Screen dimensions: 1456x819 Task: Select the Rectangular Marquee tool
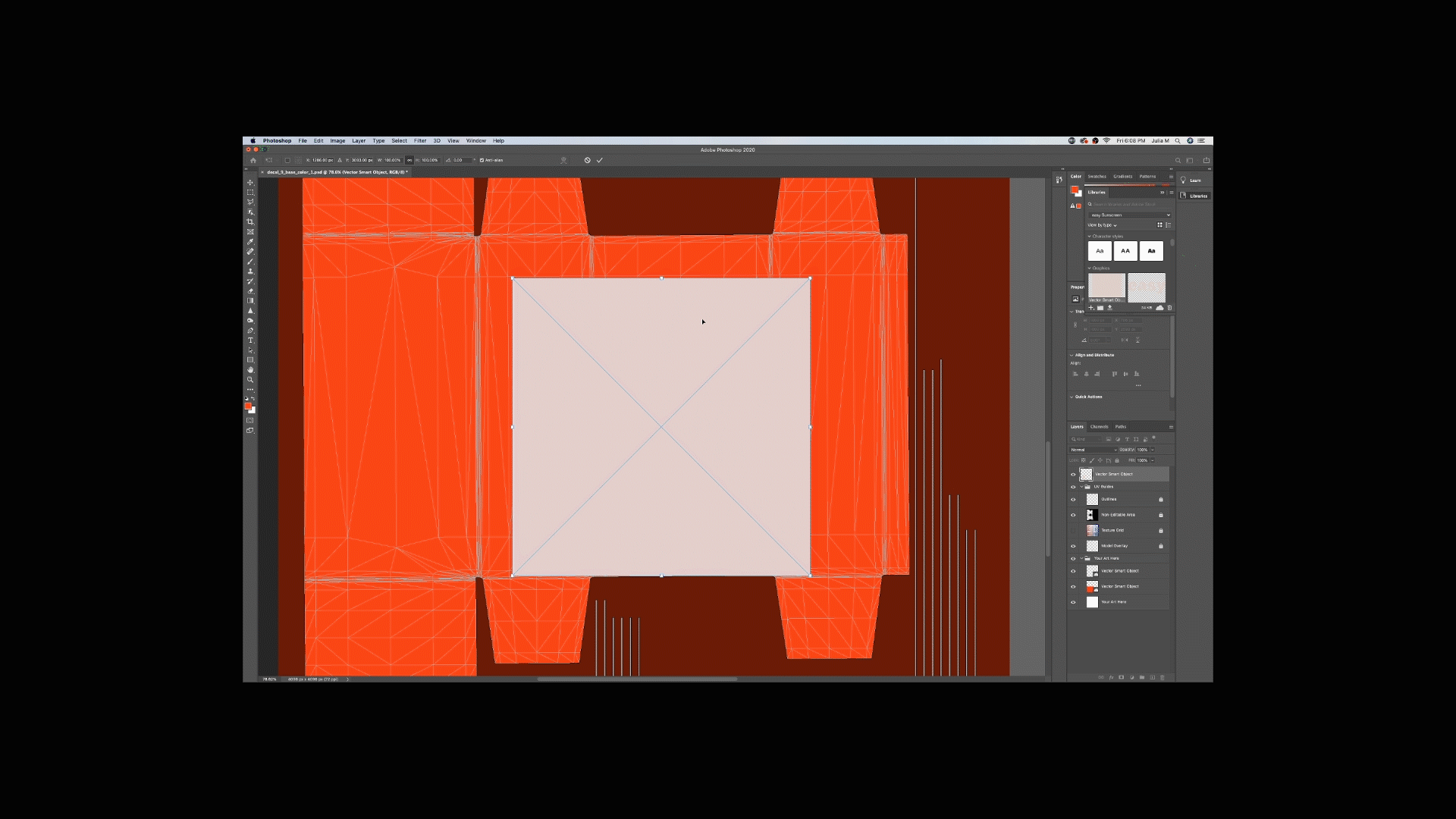pyautogui.click(x=250, y=193)
